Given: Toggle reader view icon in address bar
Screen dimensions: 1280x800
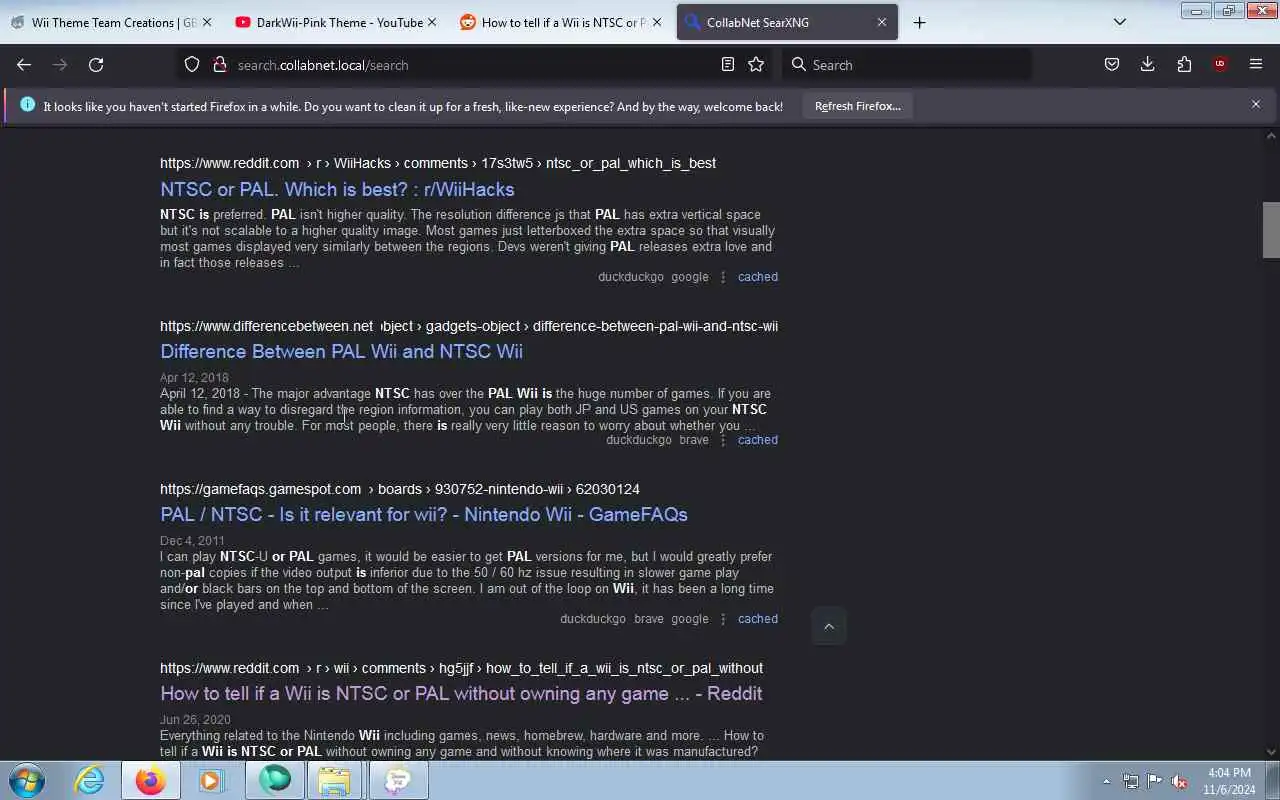Looking at the screenshot, I should (x=728, y=65).
